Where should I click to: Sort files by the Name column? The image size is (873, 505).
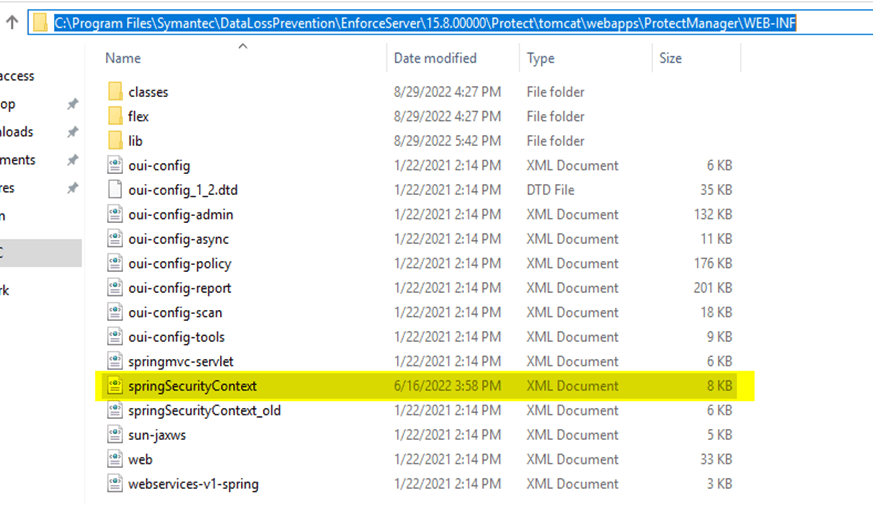point(123,59)
